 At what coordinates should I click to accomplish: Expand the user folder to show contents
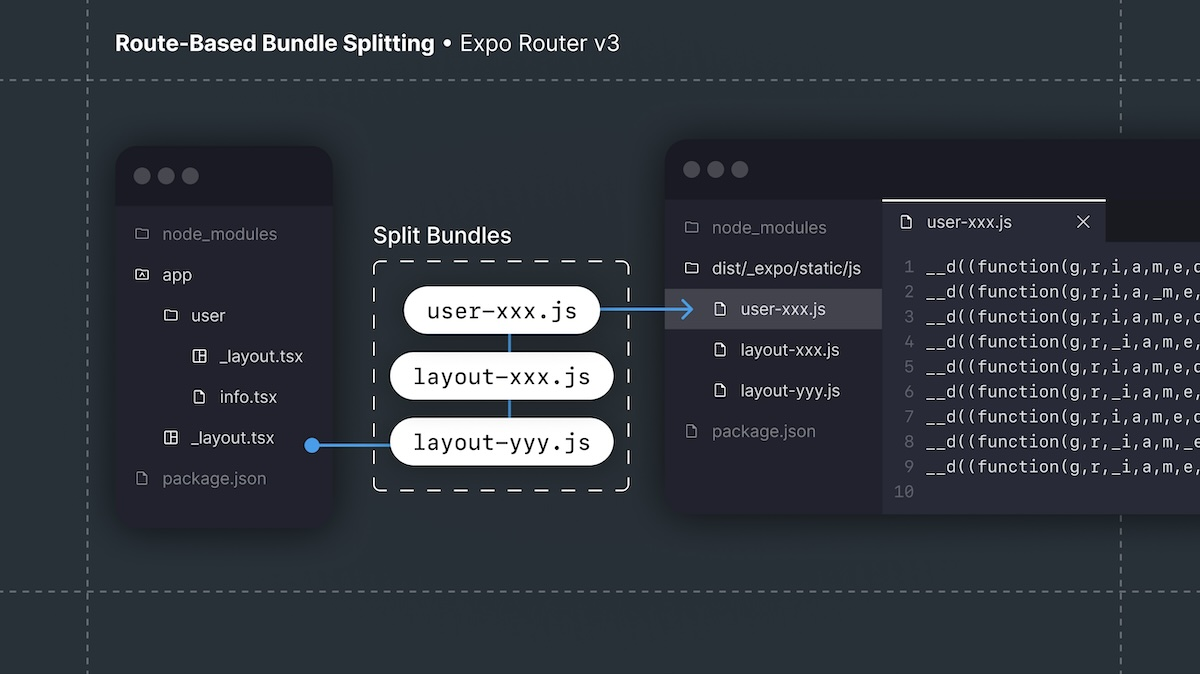pos(207,315)
